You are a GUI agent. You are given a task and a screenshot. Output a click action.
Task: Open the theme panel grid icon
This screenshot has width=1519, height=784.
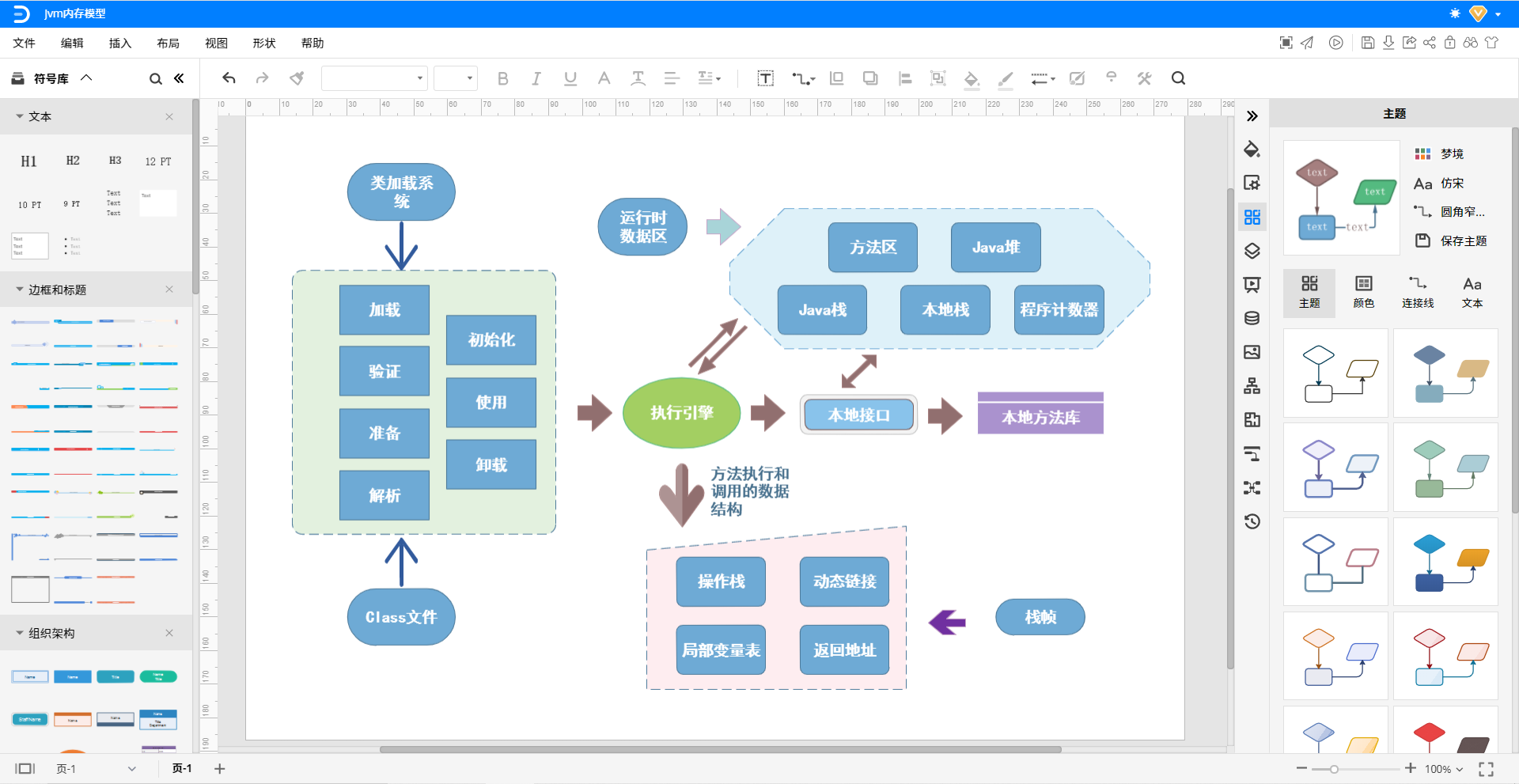coord(1252,217)
